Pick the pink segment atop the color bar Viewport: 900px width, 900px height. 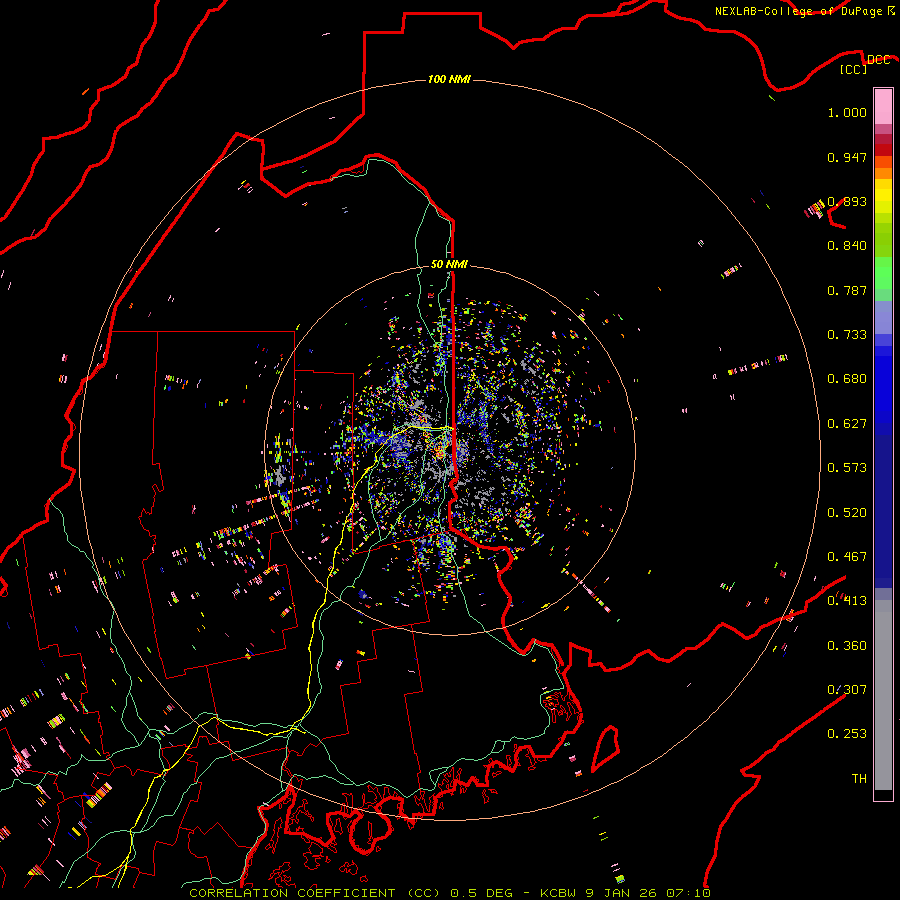(883, 106)
